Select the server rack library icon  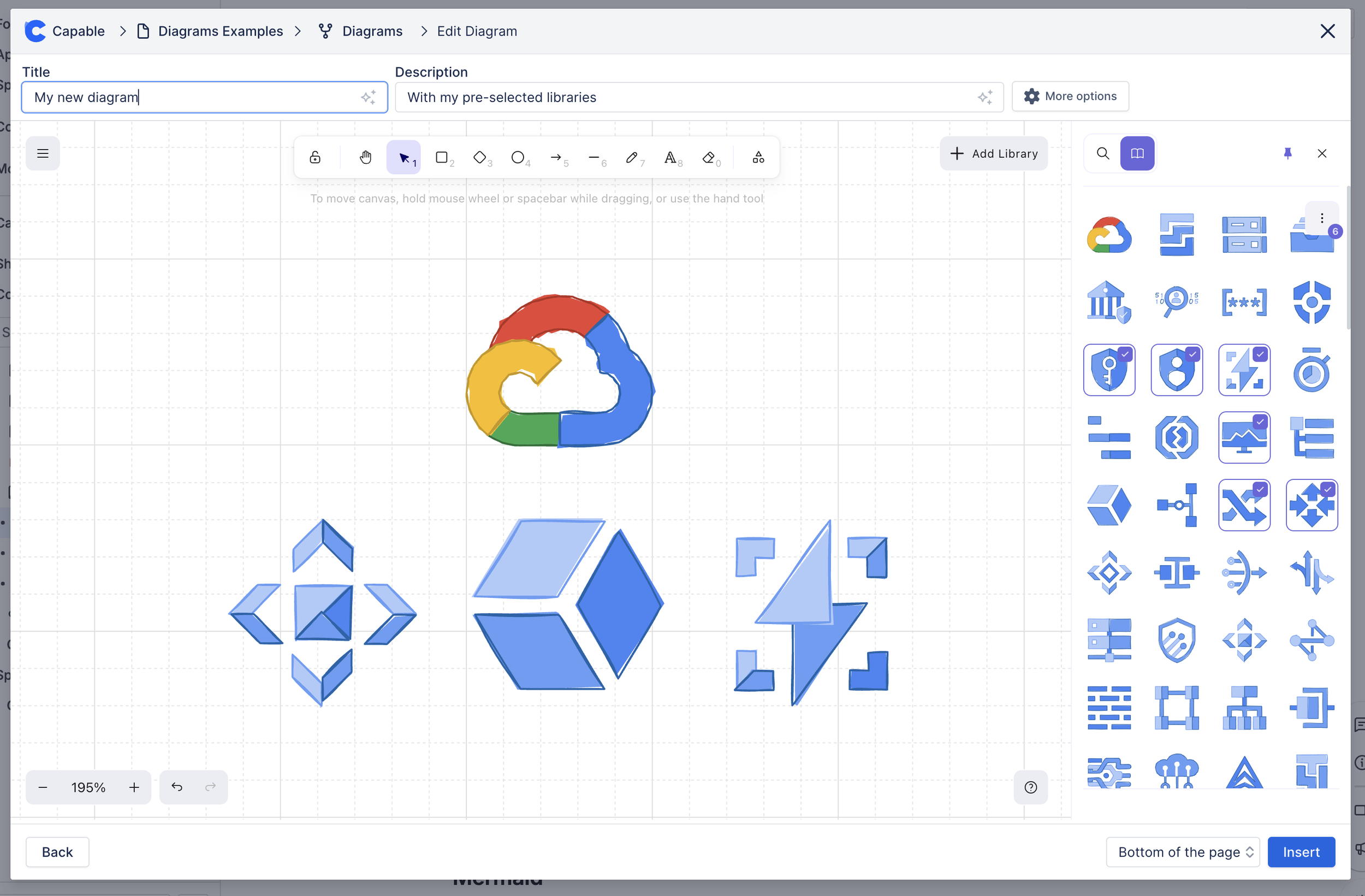tap(1244, 235)
